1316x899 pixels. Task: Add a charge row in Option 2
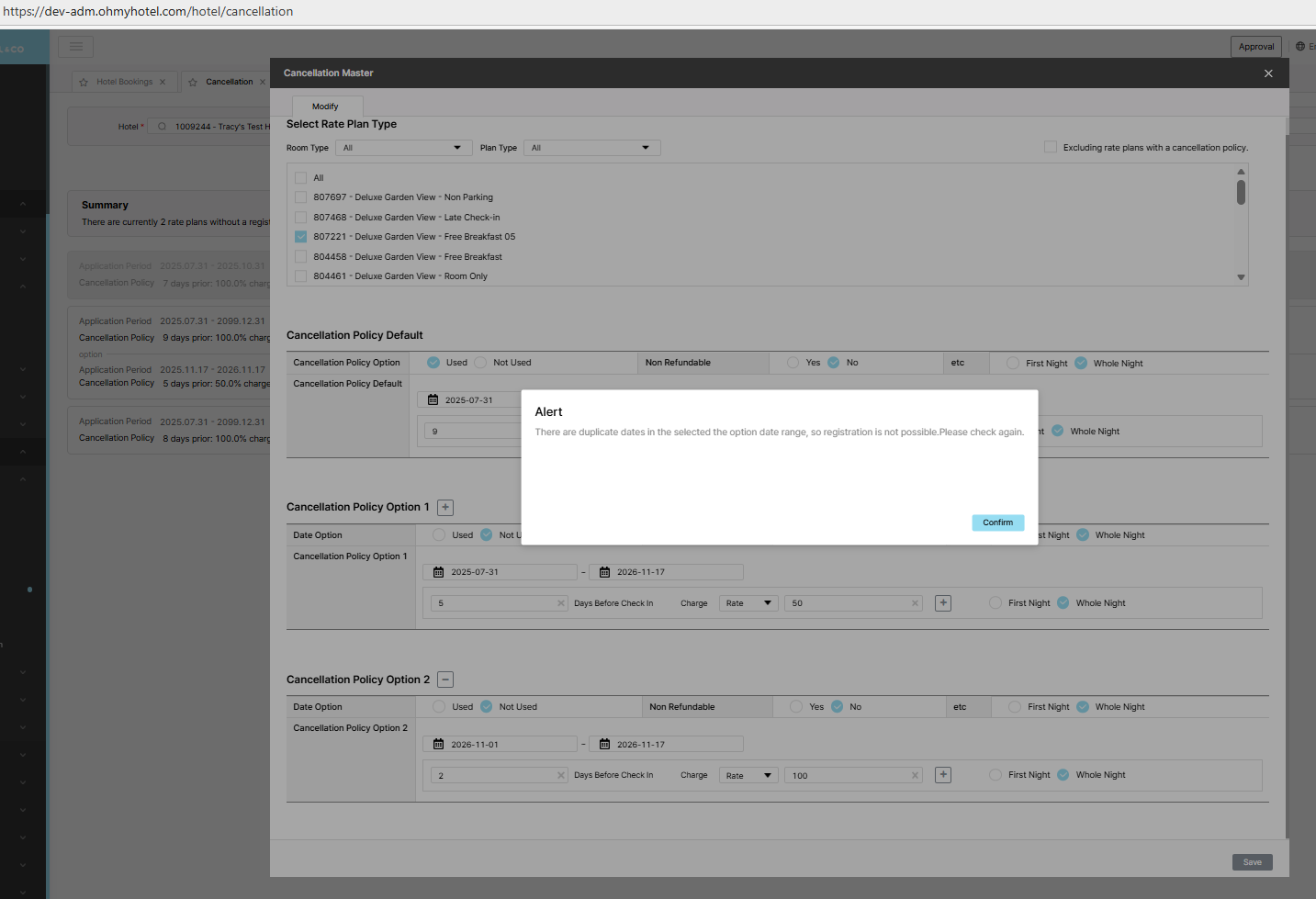coord(943,775)
